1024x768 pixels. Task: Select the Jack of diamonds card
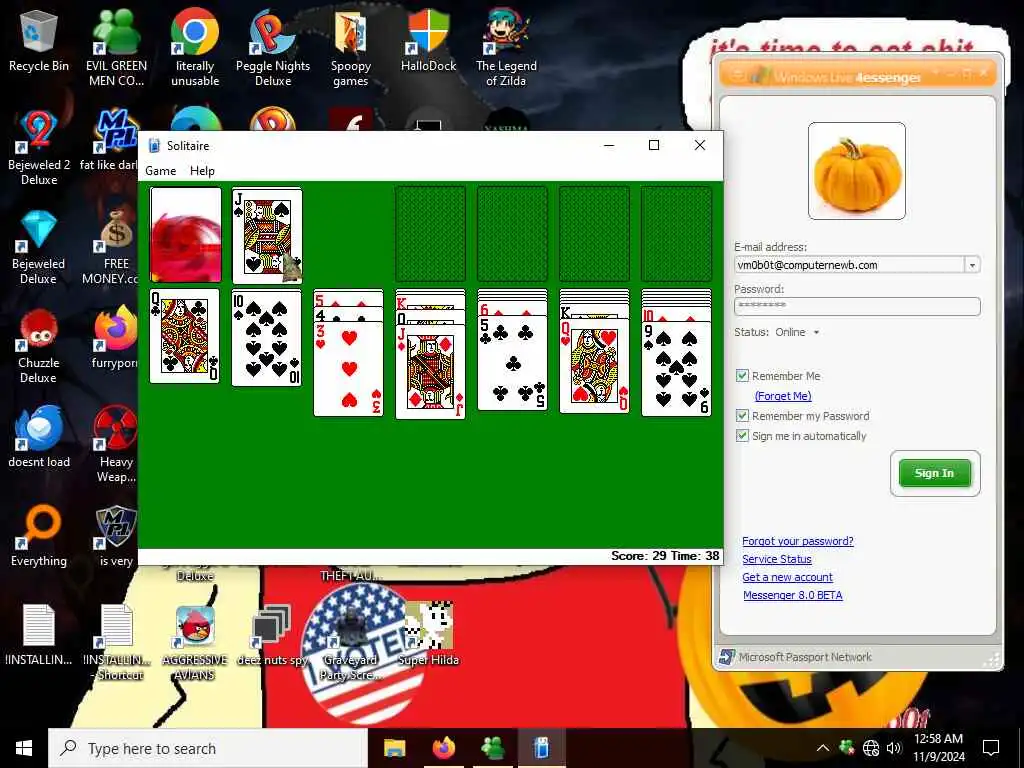[430, 371]
